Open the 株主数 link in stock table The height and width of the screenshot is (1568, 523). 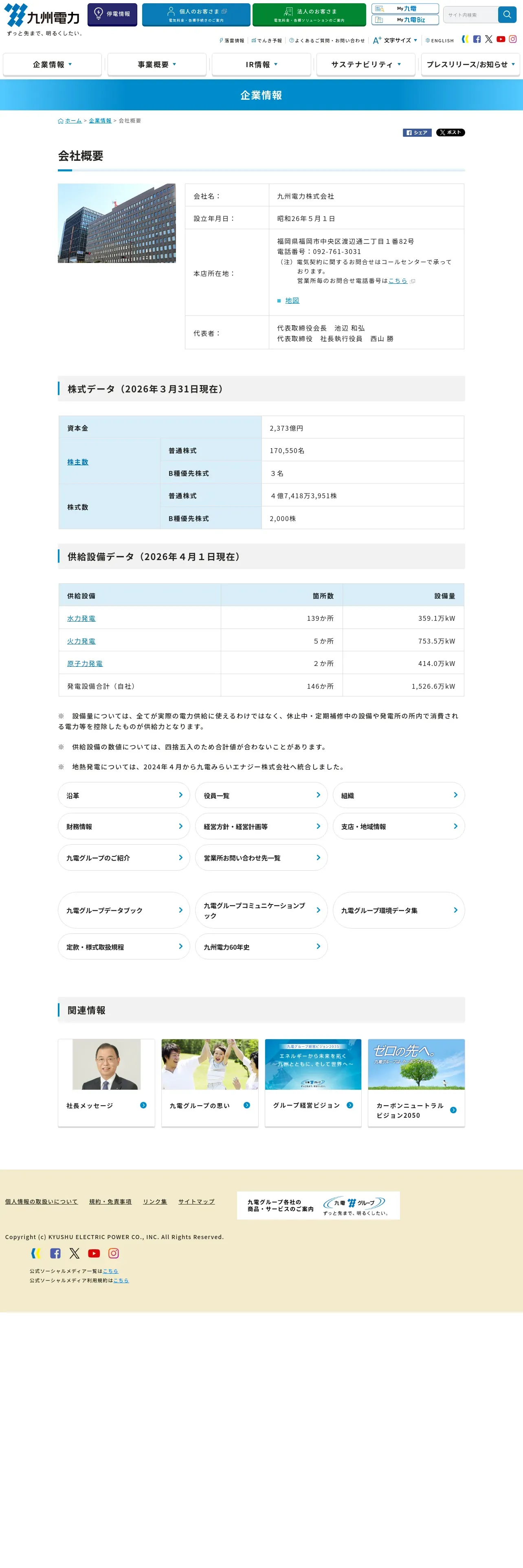[78, 462]
